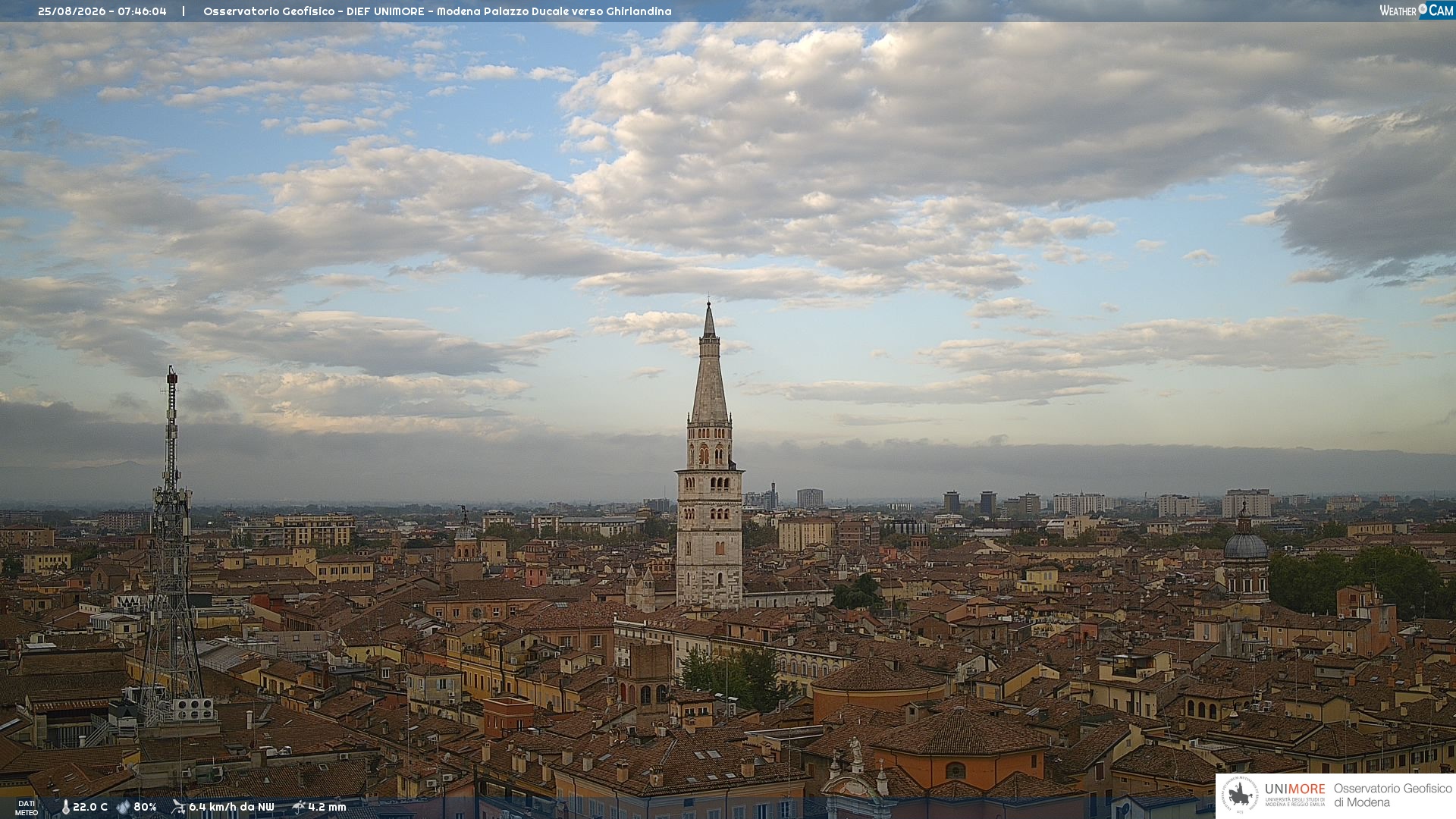Click the UNIMORE horseman seal emblem
The height and width of the screenshot is (819, 1456).
1241,795
